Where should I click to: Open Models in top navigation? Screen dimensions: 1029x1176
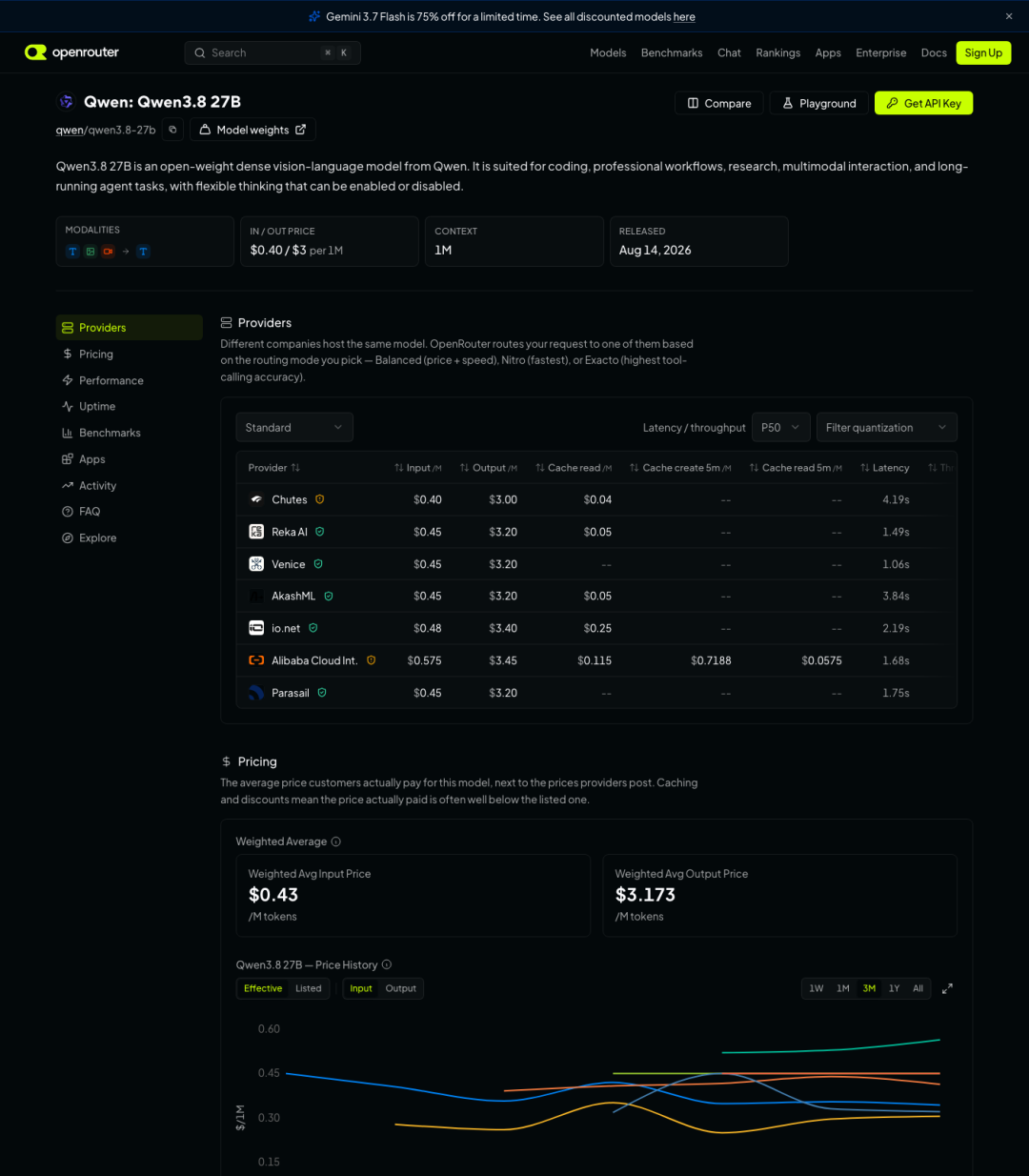[x=608, y=52]
